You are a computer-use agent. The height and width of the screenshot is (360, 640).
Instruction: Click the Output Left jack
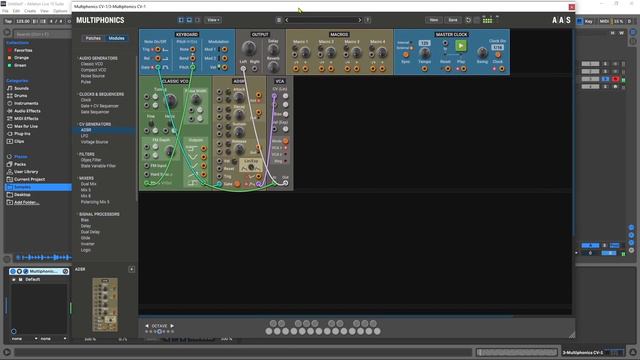243,69
